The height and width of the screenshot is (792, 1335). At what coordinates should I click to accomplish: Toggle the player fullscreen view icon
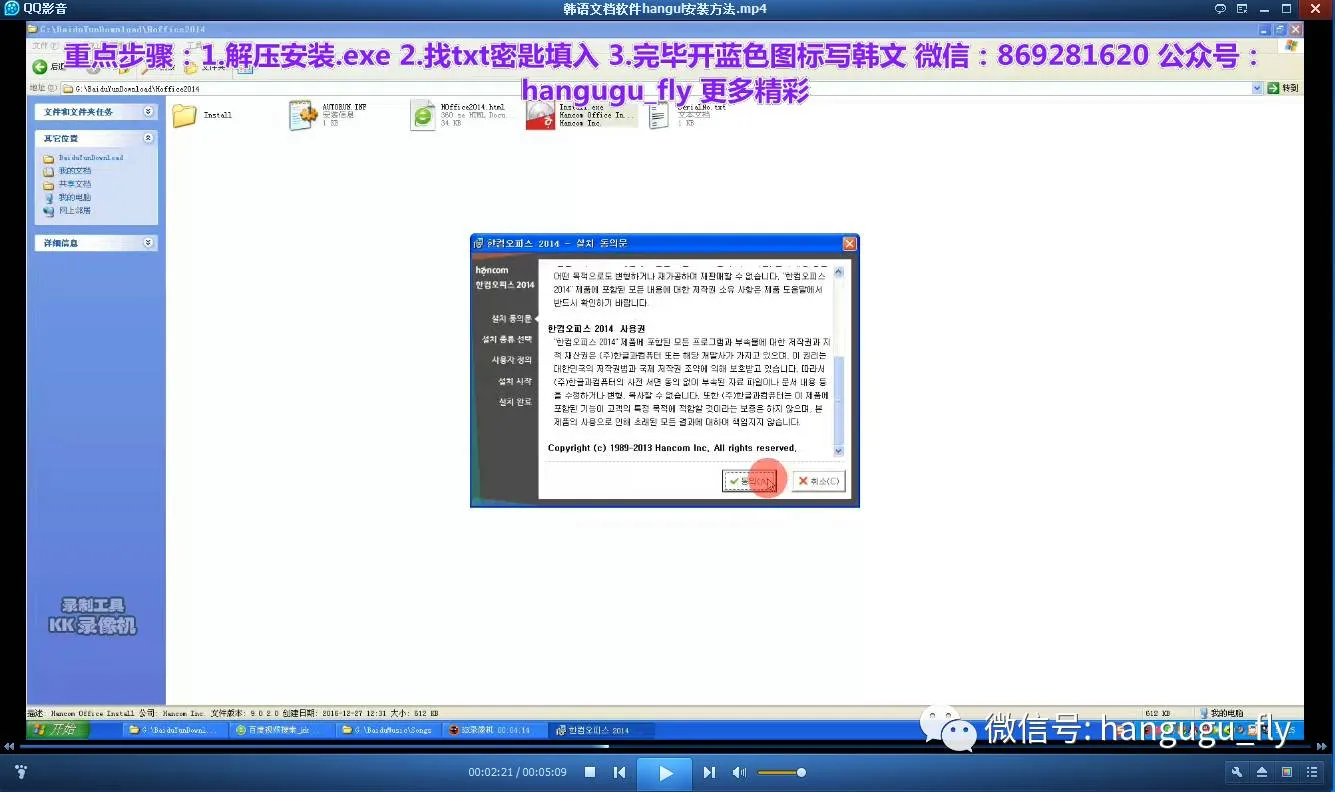[1287, 772]
